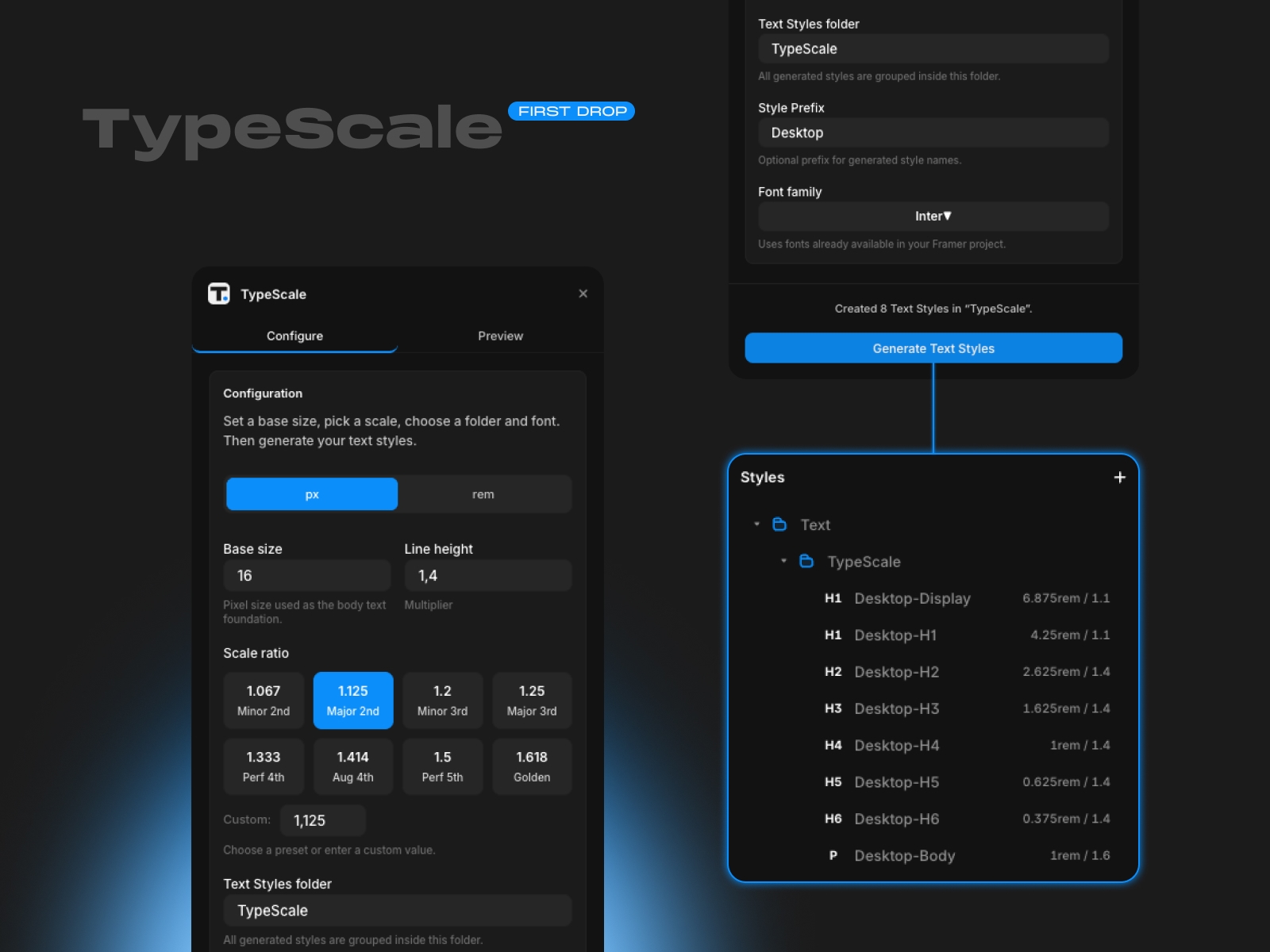Viewport: 1270px width, 952px height.
Task: Click the H4 icon beside Desktop-H4
Action: pos(833,745)
